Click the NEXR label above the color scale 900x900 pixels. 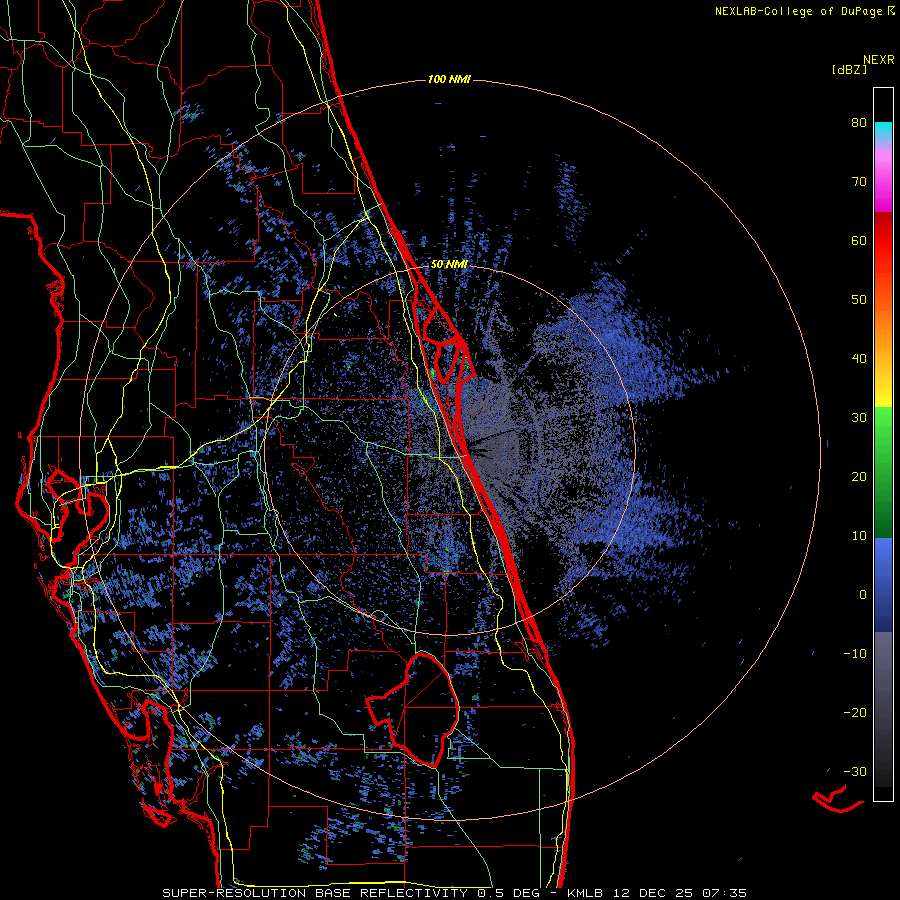(x=879, y=60)
